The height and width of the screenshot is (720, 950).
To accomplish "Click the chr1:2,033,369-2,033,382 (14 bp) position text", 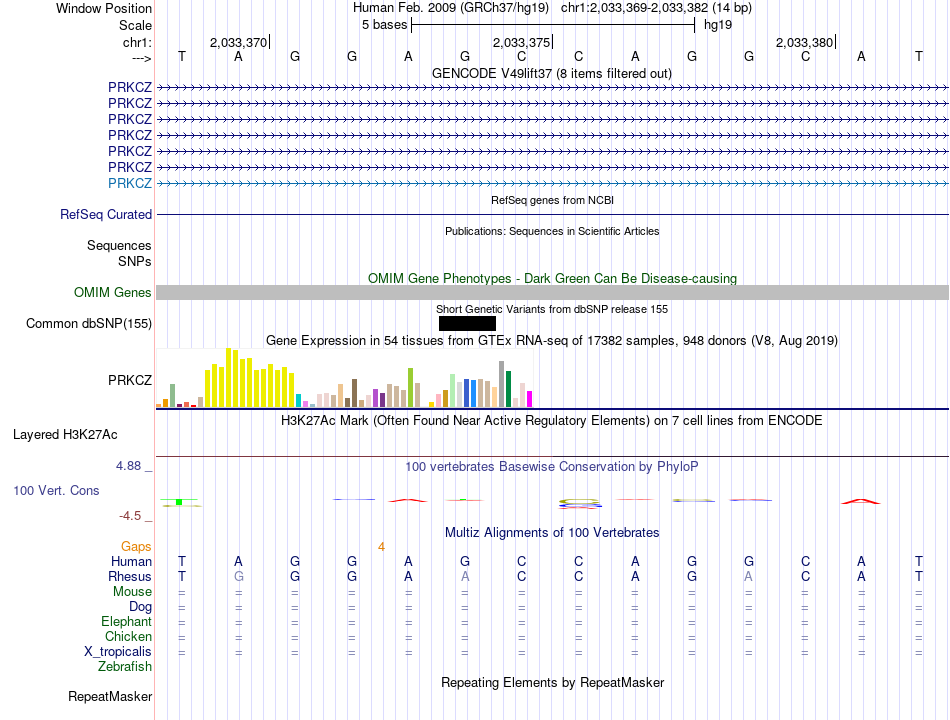I will 656,8.
